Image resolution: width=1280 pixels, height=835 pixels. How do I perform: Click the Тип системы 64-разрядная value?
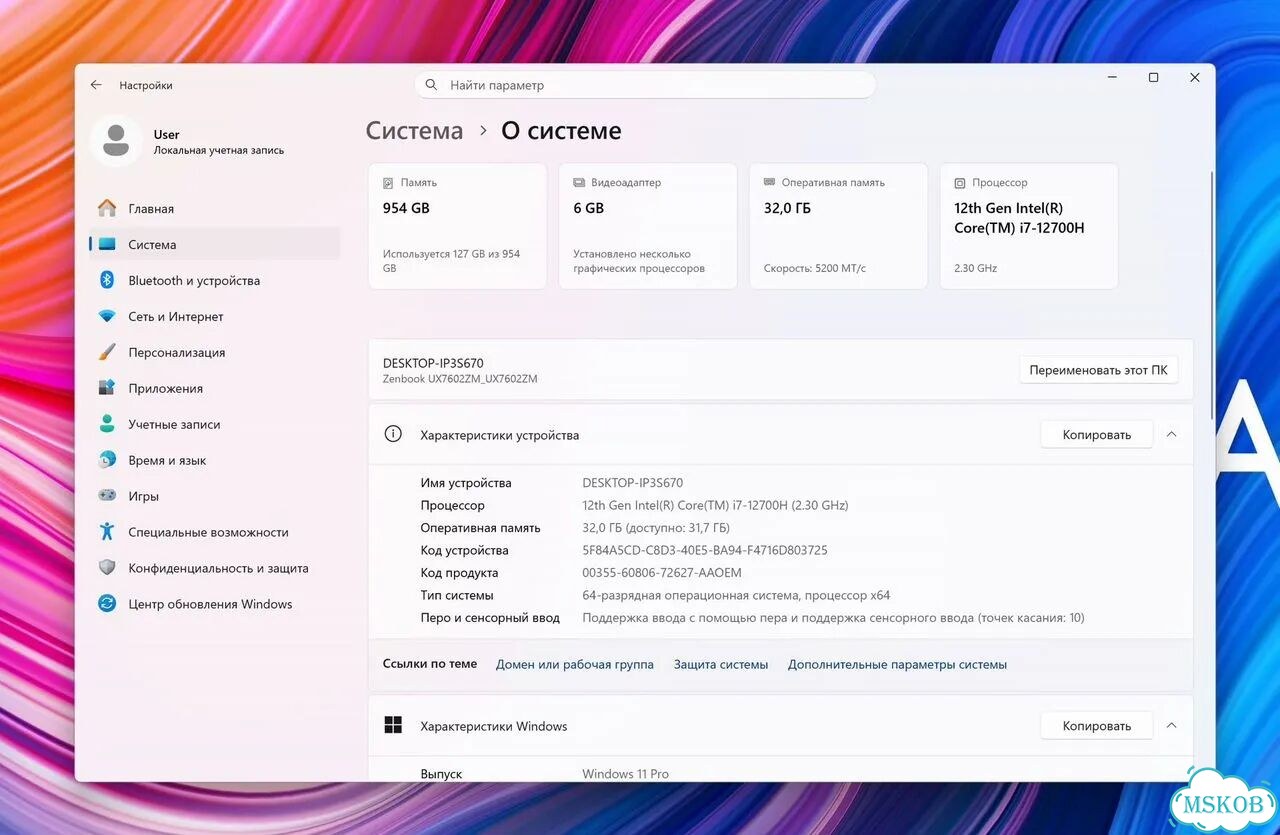(x=736, y=595)
